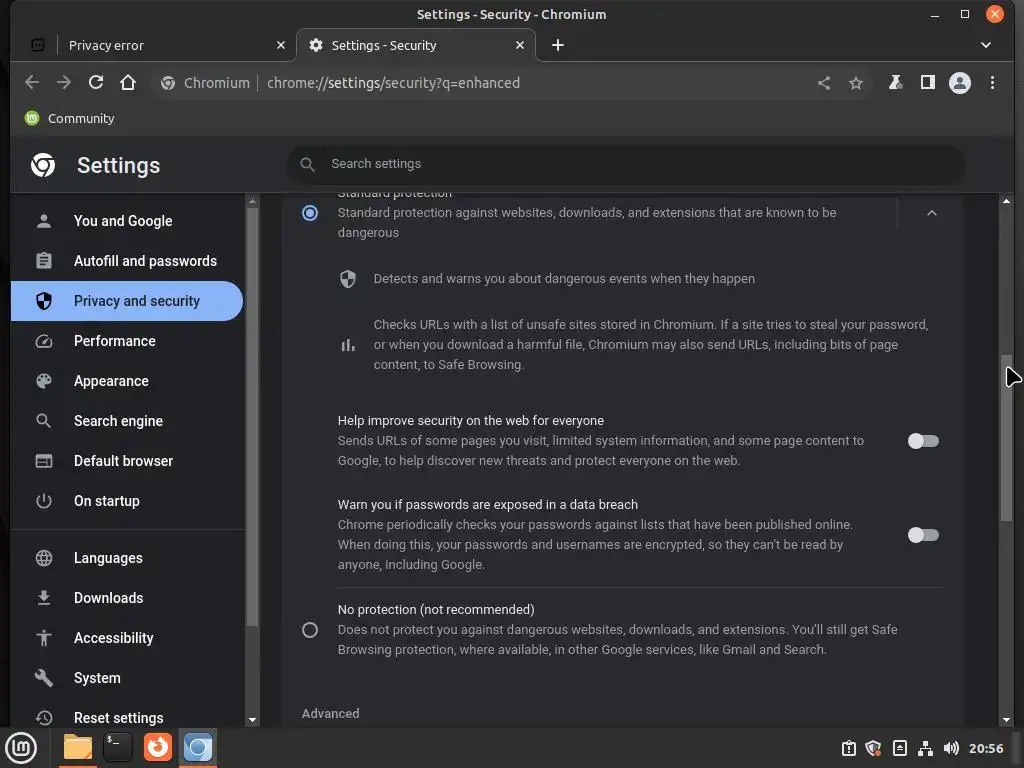1024x768 pixels.
Task: Click the search magnifier icon in settings
Action: pyautogui.click(x=308, y=164)
